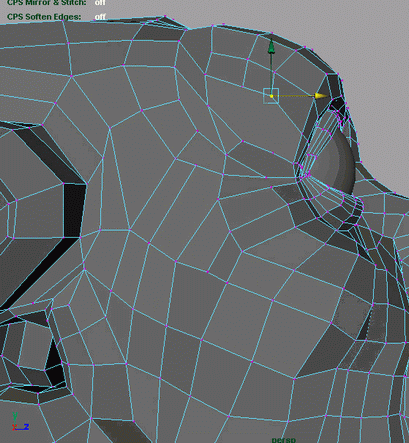This screenshot has height=443, width=409.
Task: Click the center square handle of the move manipulator
Action: 271,96
